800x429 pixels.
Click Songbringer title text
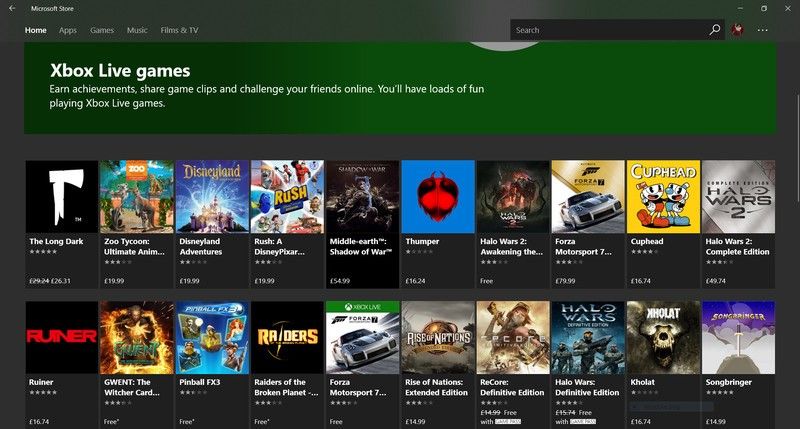click(729, 382)
